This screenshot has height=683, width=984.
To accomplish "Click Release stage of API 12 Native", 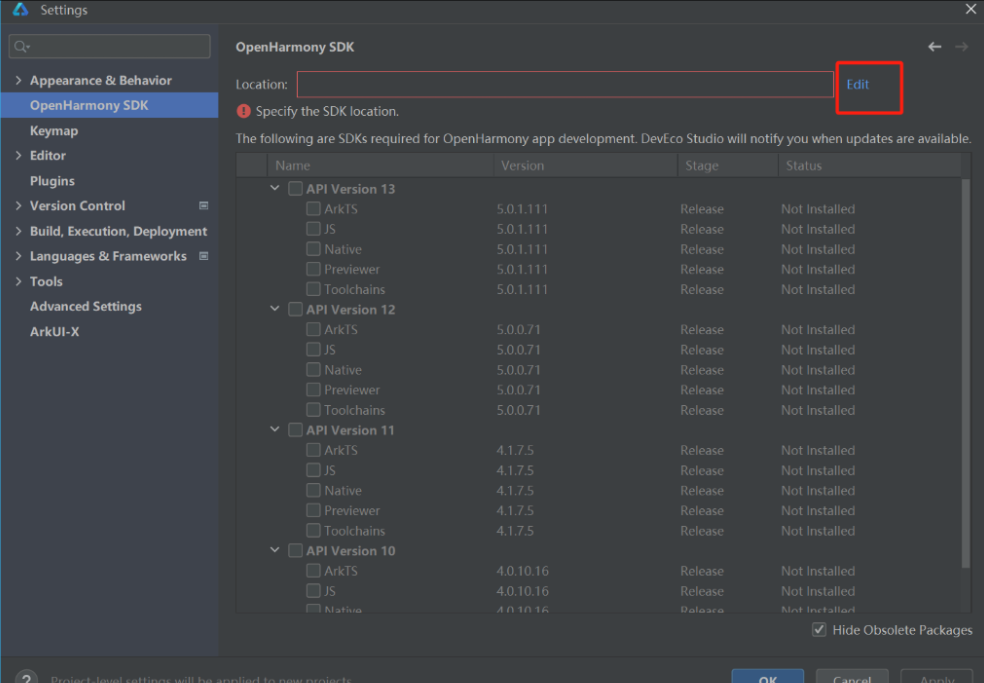I will coord(702,370).
